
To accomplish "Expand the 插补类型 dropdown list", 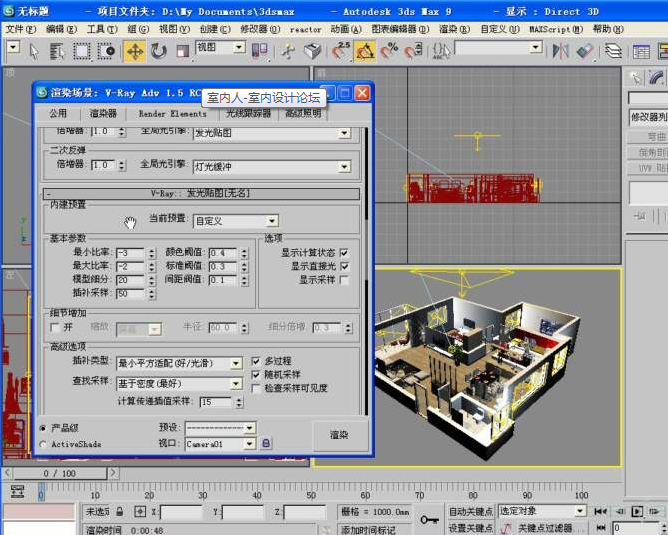I will (180, 363).
